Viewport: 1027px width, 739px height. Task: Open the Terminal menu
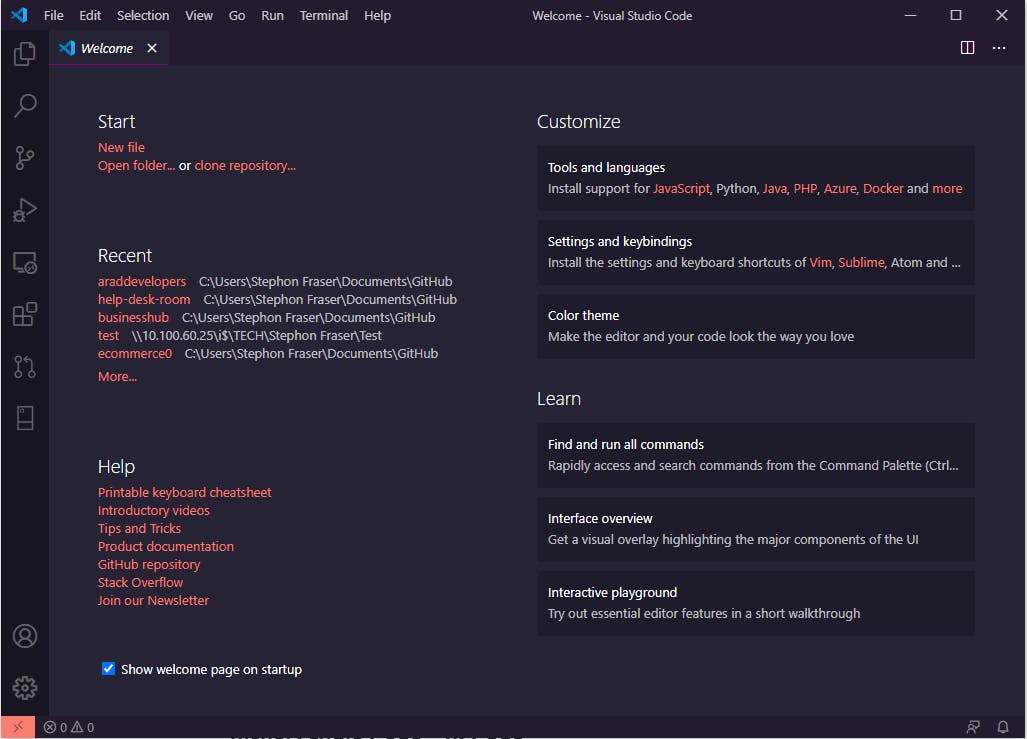coord(324,15)
